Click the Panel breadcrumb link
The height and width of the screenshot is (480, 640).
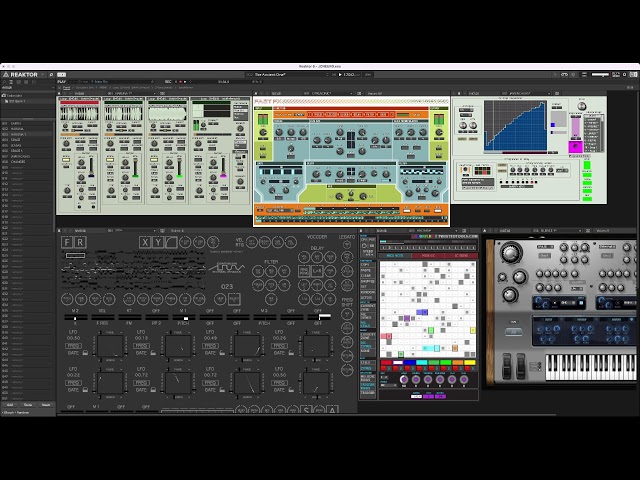[67, 87]
